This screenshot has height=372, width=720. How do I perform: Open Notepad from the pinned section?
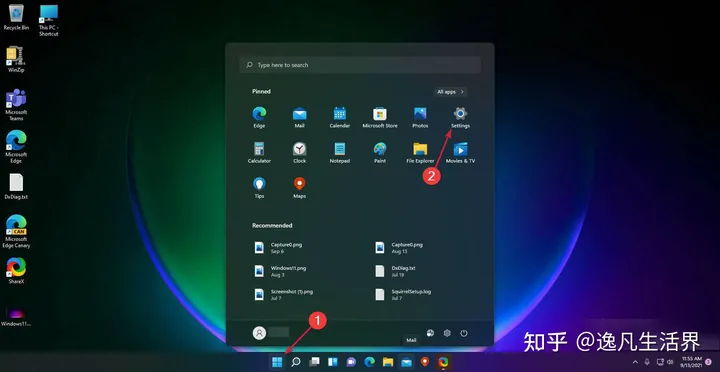(340, 153)
